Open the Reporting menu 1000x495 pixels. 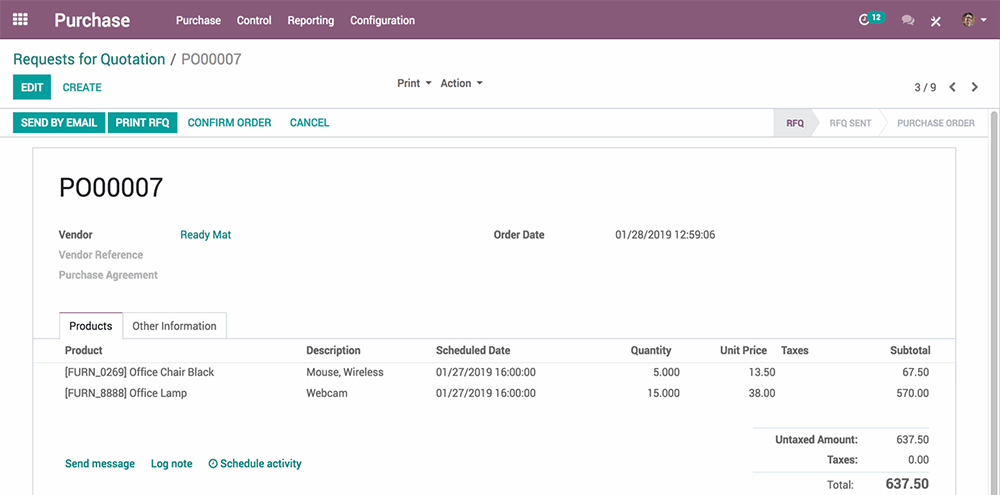pyautogui.click(x=310, y=20)
